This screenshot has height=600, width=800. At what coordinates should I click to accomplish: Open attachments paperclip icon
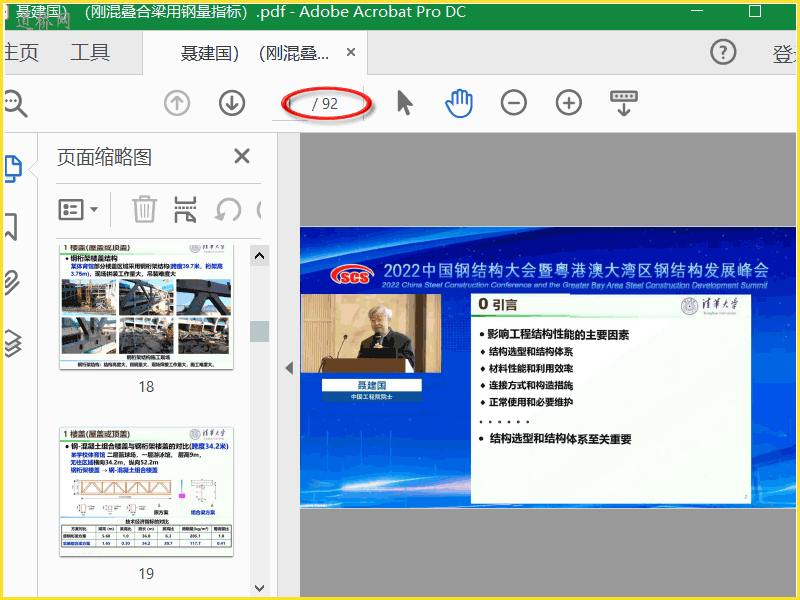pyautogui.click(x=12, y=283)
